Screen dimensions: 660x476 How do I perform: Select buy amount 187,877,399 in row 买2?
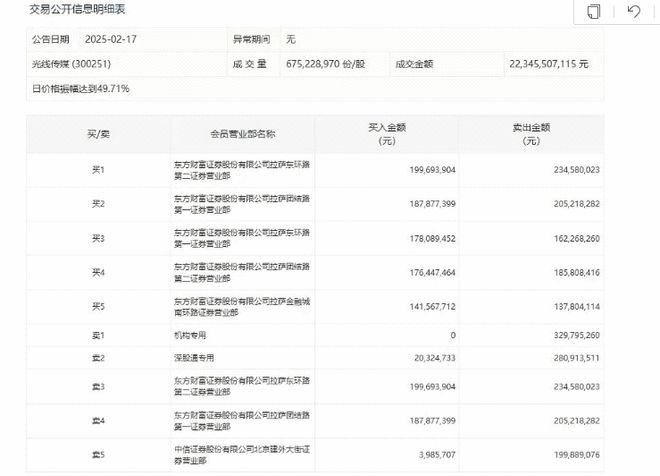(433, 204)
